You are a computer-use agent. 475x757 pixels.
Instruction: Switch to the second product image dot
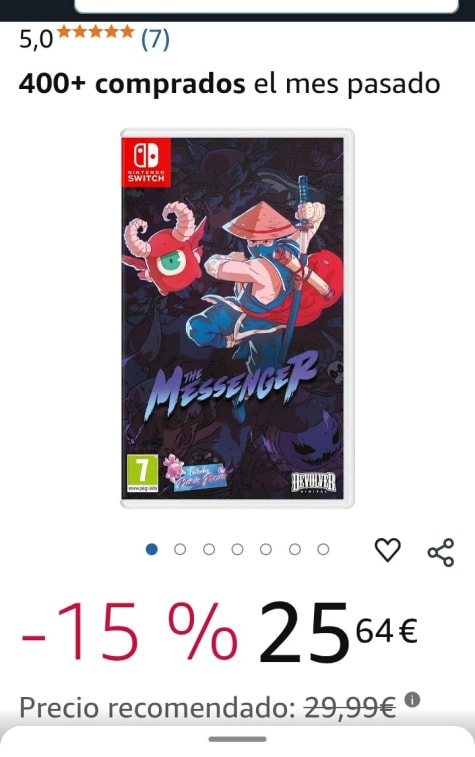point(180,549)
